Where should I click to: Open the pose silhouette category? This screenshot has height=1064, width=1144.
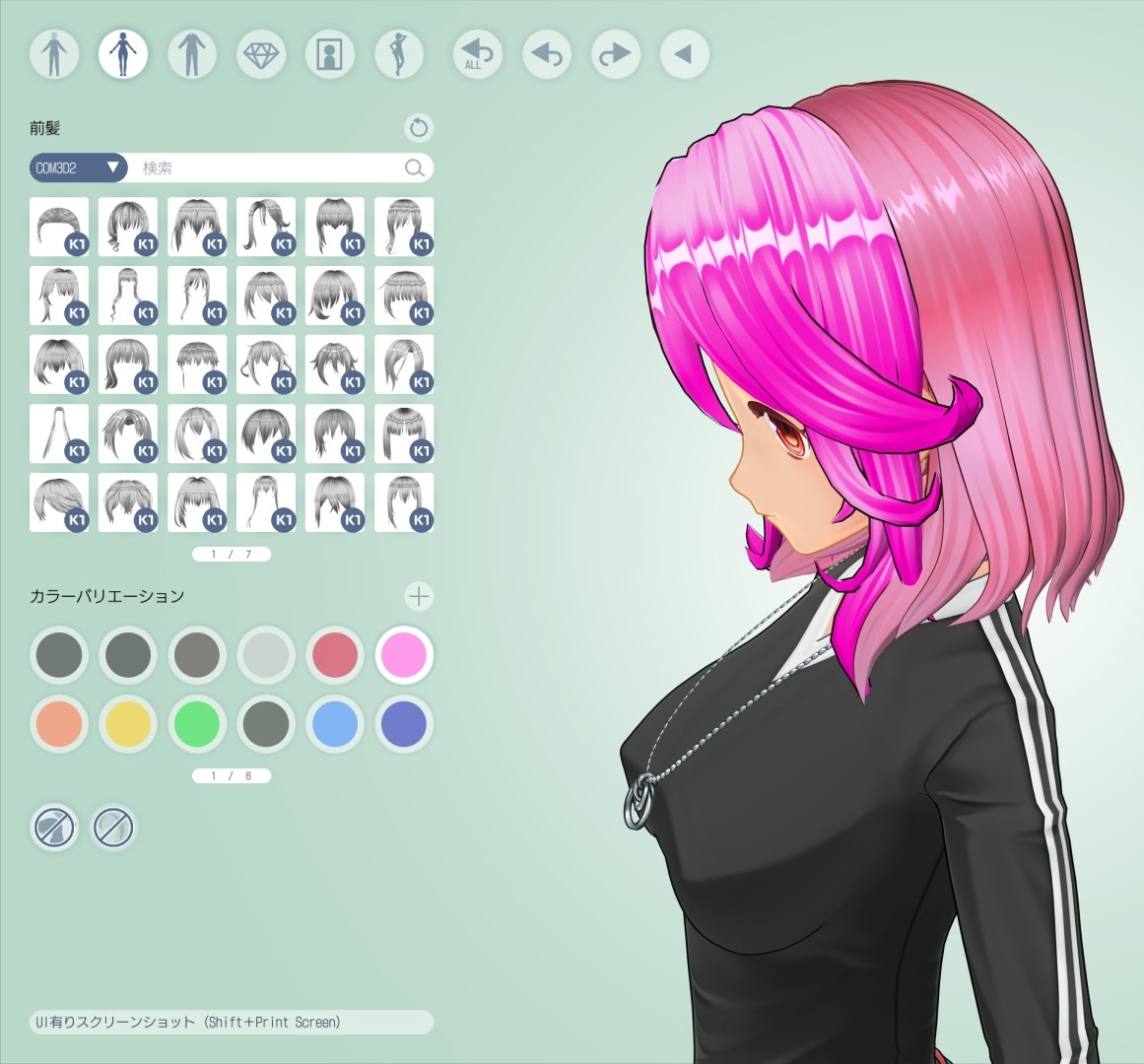(399, 54)
